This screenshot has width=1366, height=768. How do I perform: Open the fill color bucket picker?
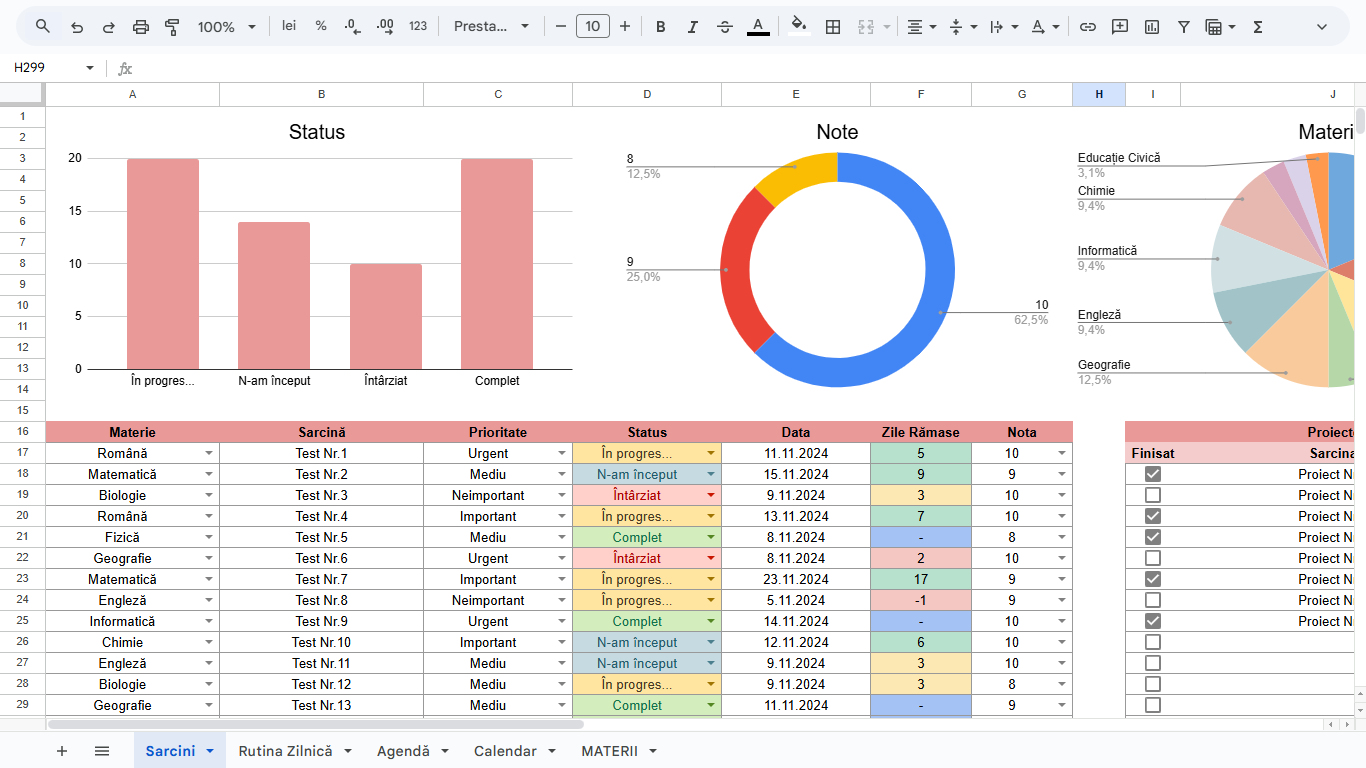tap(797, 27)
